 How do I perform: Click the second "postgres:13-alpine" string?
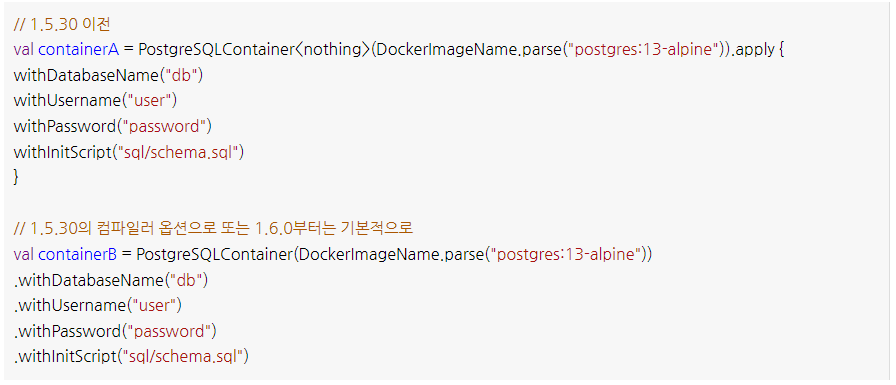(567, 254)
